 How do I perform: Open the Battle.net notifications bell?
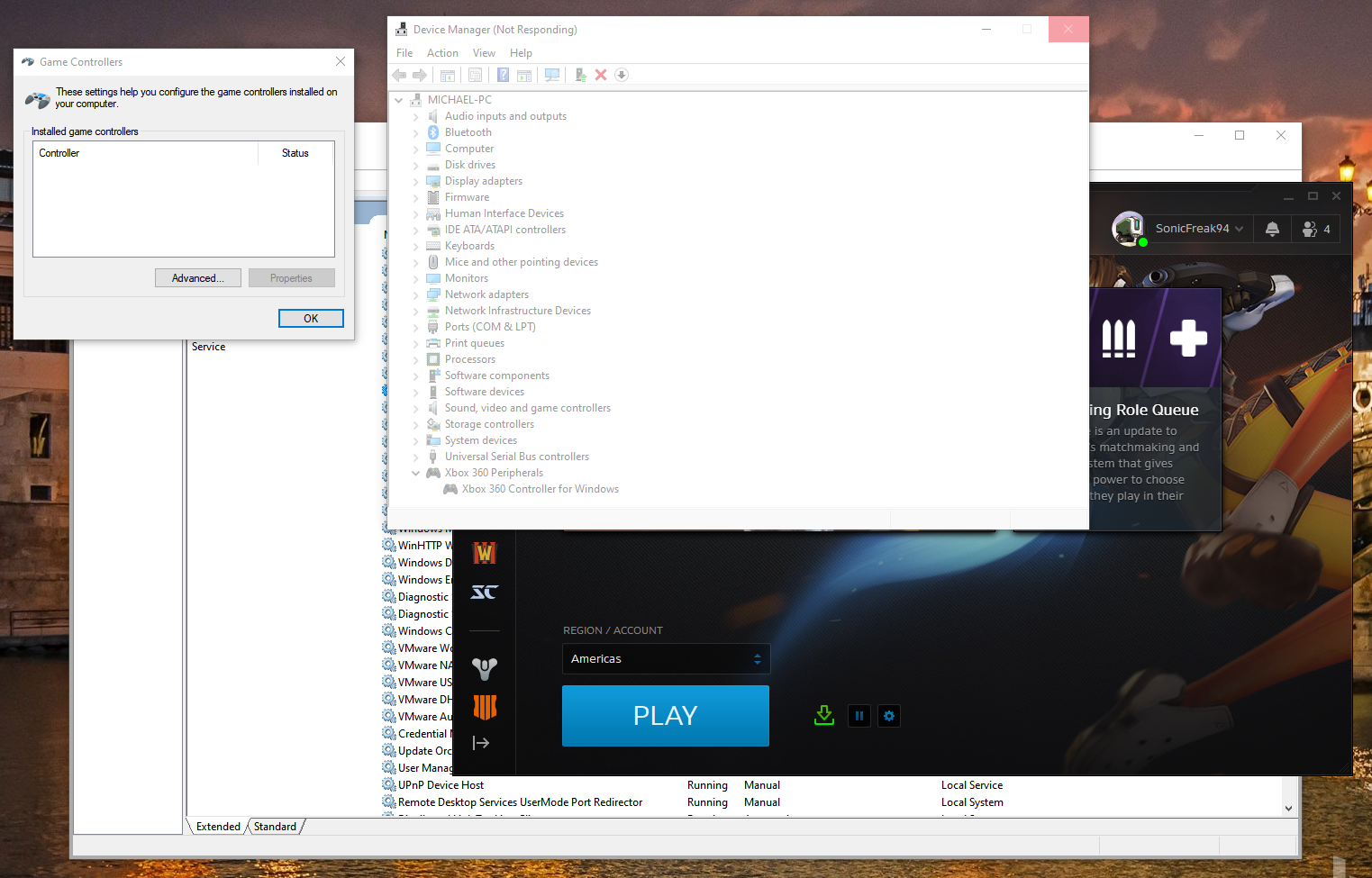click(x=1272, y=229)
